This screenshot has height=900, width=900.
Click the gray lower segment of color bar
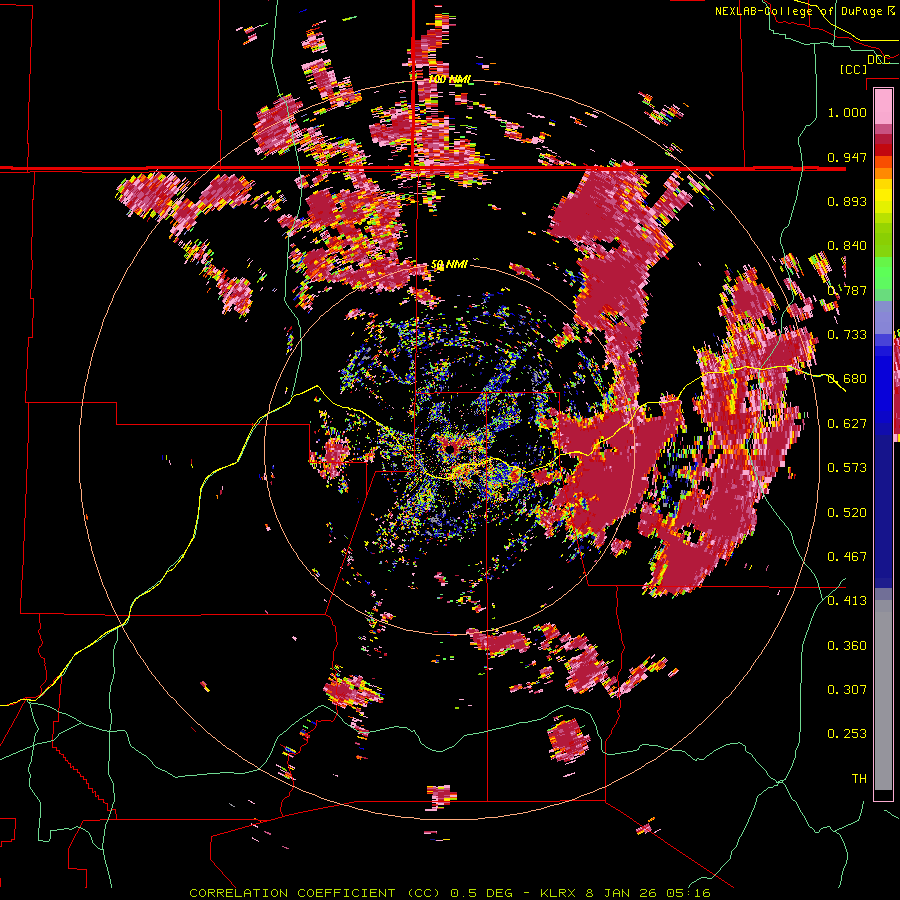883,695
